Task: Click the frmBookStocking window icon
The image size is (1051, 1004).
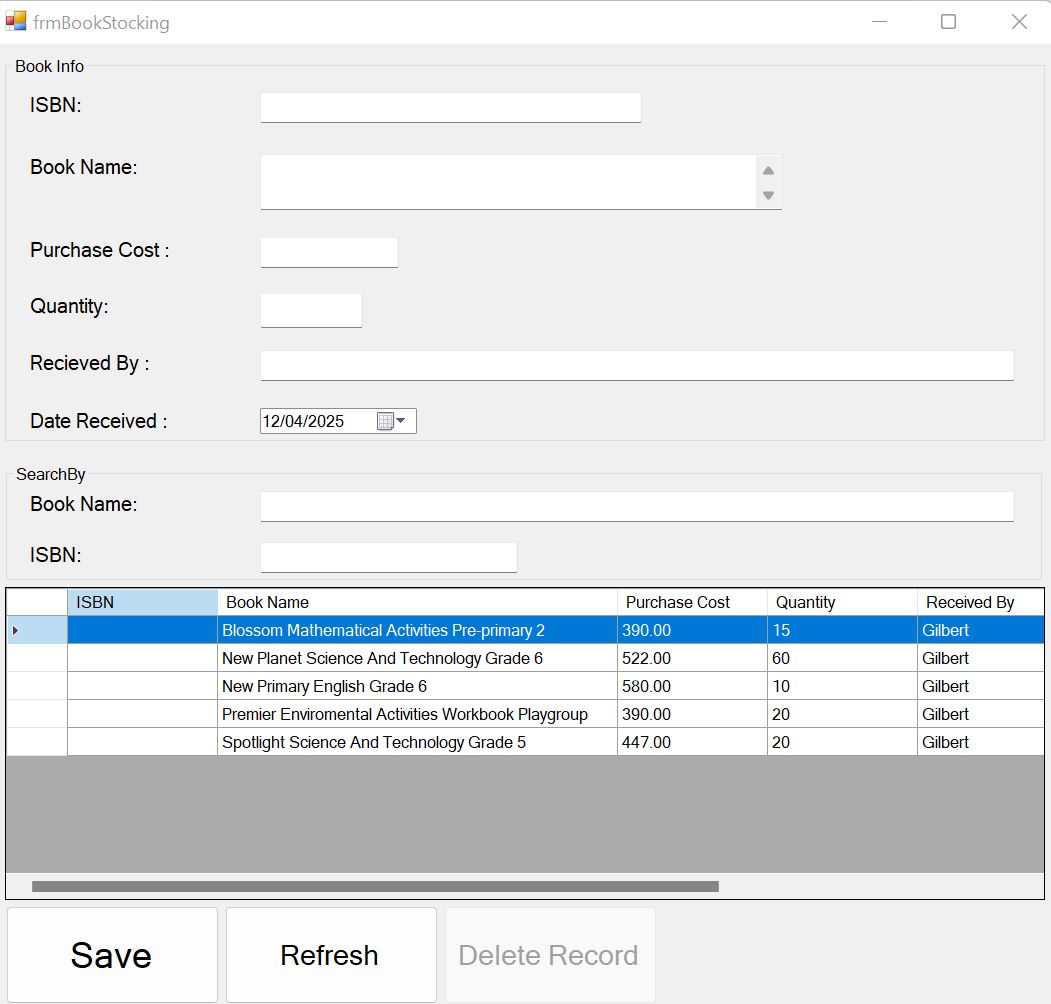Action: 16,21
